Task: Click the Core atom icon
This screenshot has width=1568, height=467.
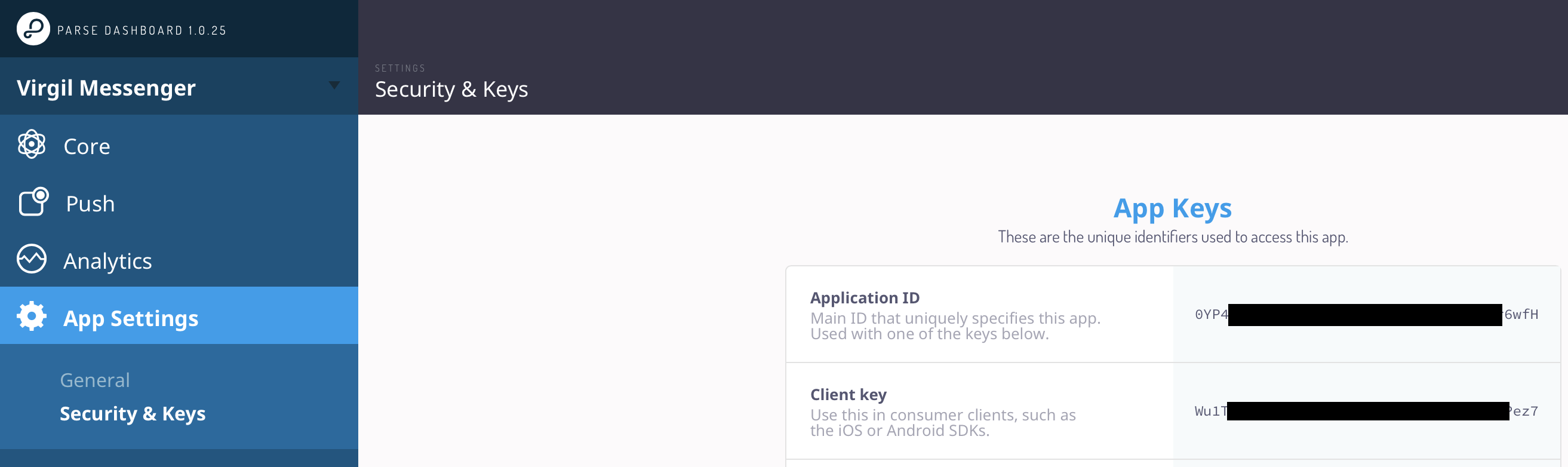Action: (32, 145)
